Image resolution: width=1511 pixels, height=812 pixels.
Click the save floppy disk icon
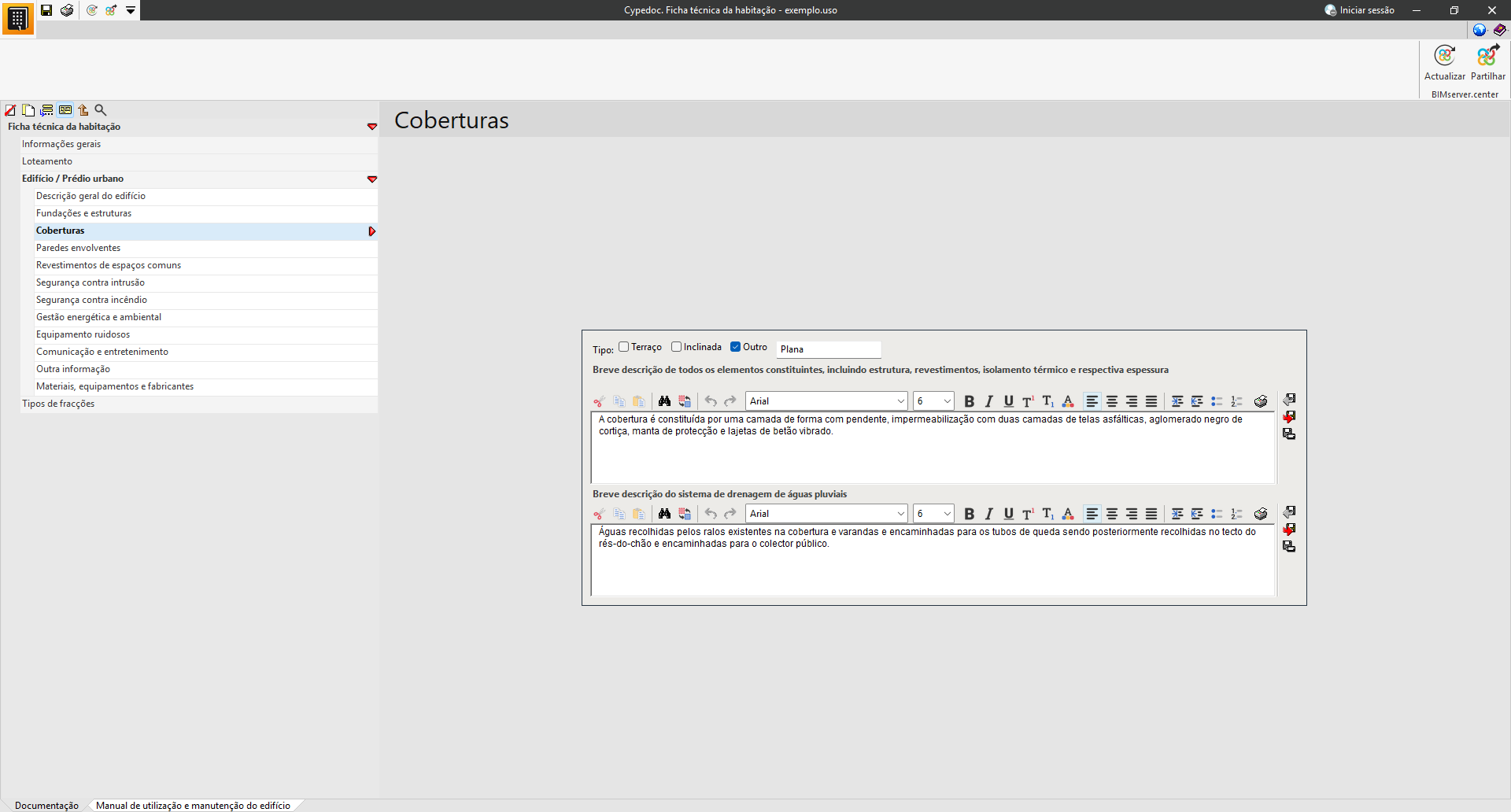pos(46,10)
